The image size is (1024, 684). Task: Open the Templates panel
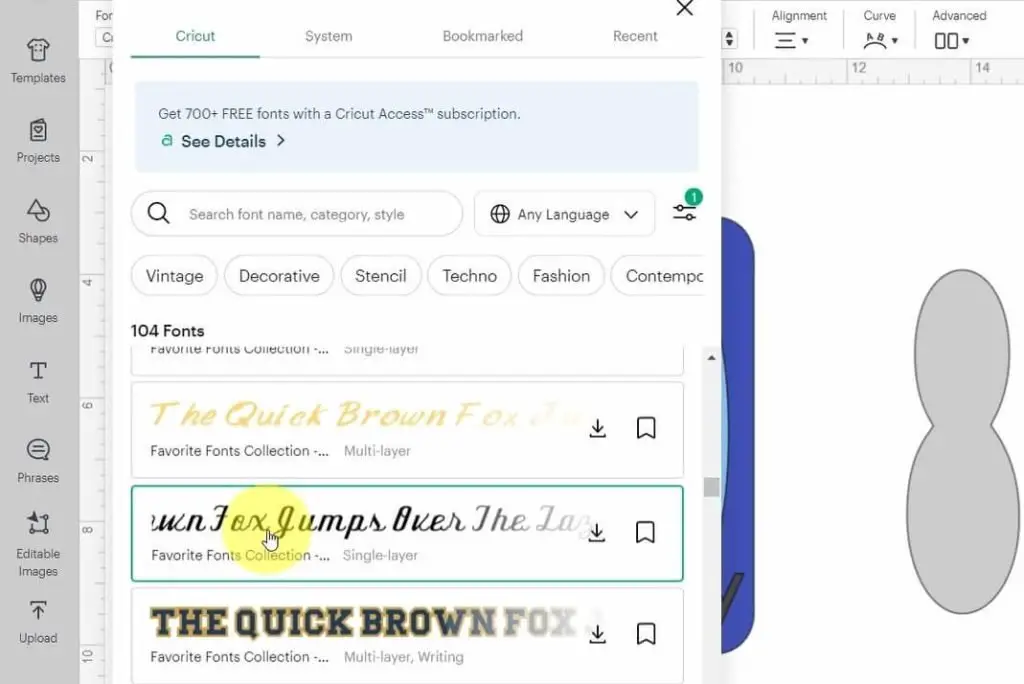coord(38,61)
